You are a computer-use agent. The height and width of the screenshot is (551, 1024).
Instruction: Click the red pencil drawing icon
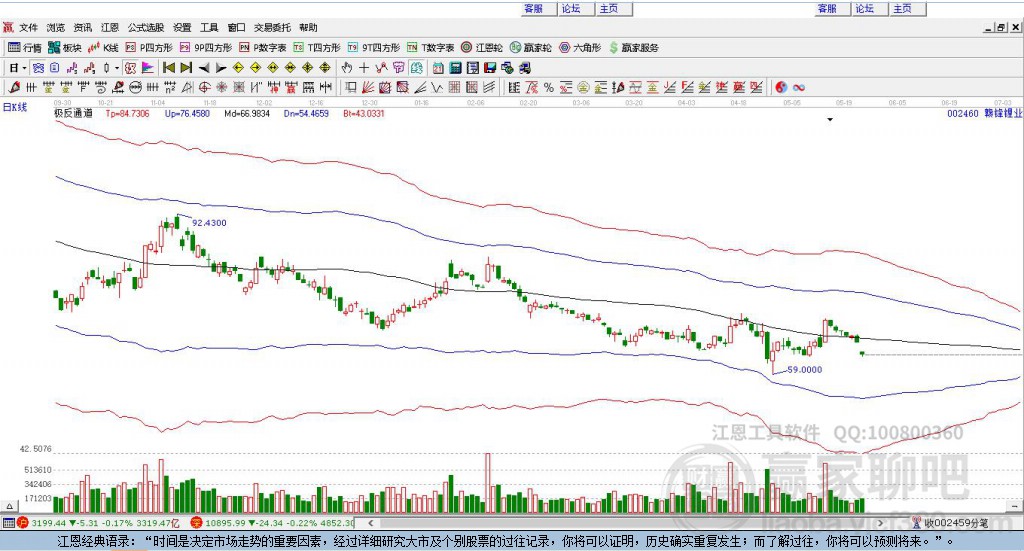pyautogui.click(x=14, y=87)
